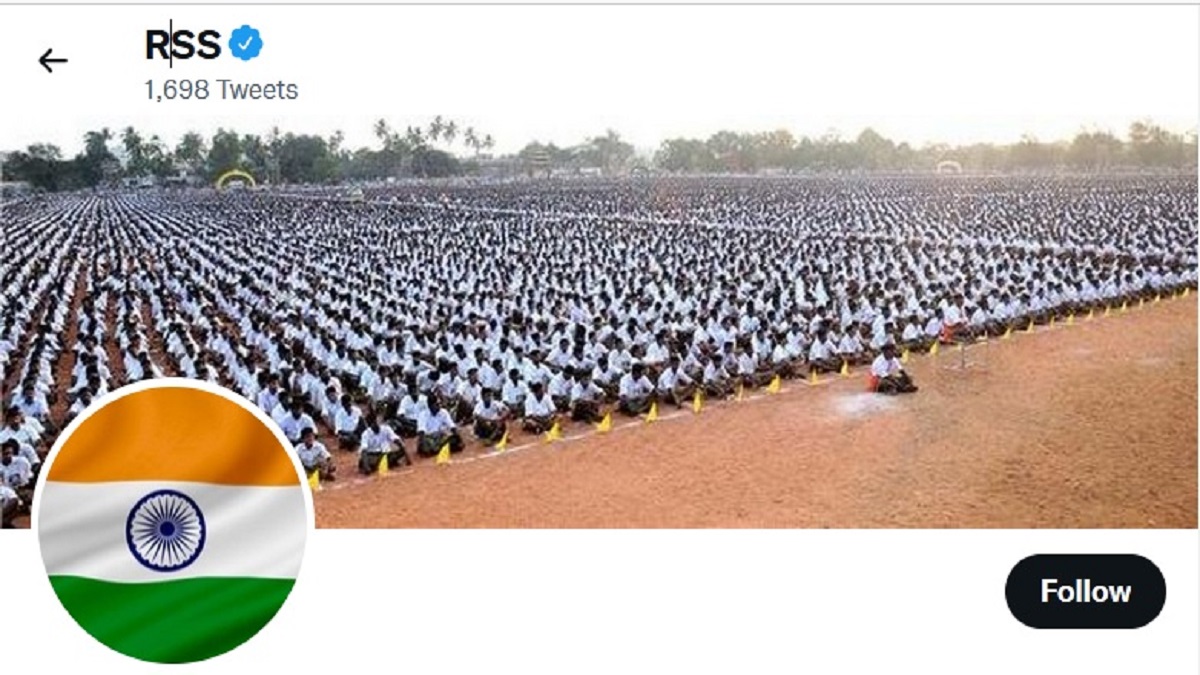This screenshot has height=675, width=1200.
Task: Click the yellow arch in banner background
Action: pos(236,179)
